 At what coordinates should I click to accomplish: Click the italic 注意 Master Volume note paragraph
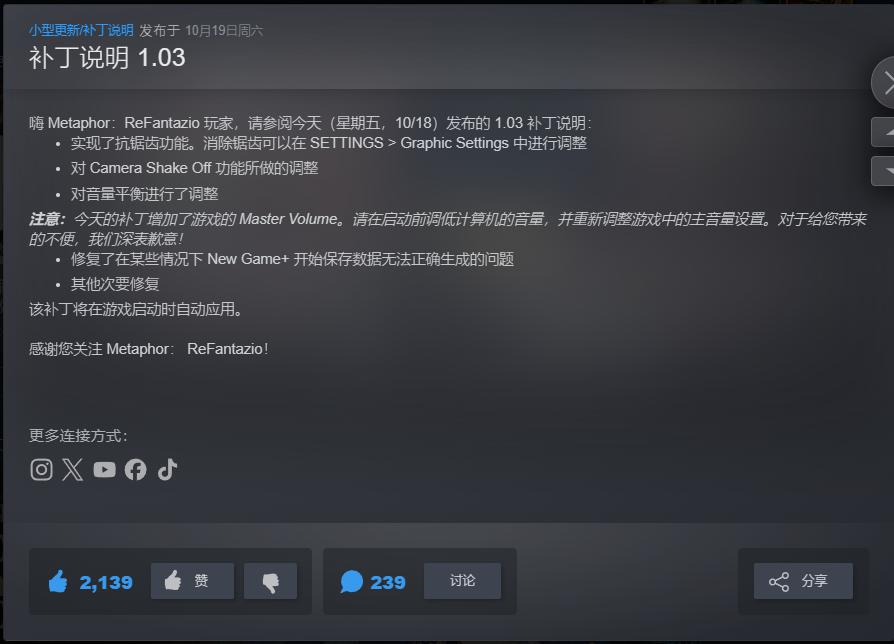click(x=448, y=229)
